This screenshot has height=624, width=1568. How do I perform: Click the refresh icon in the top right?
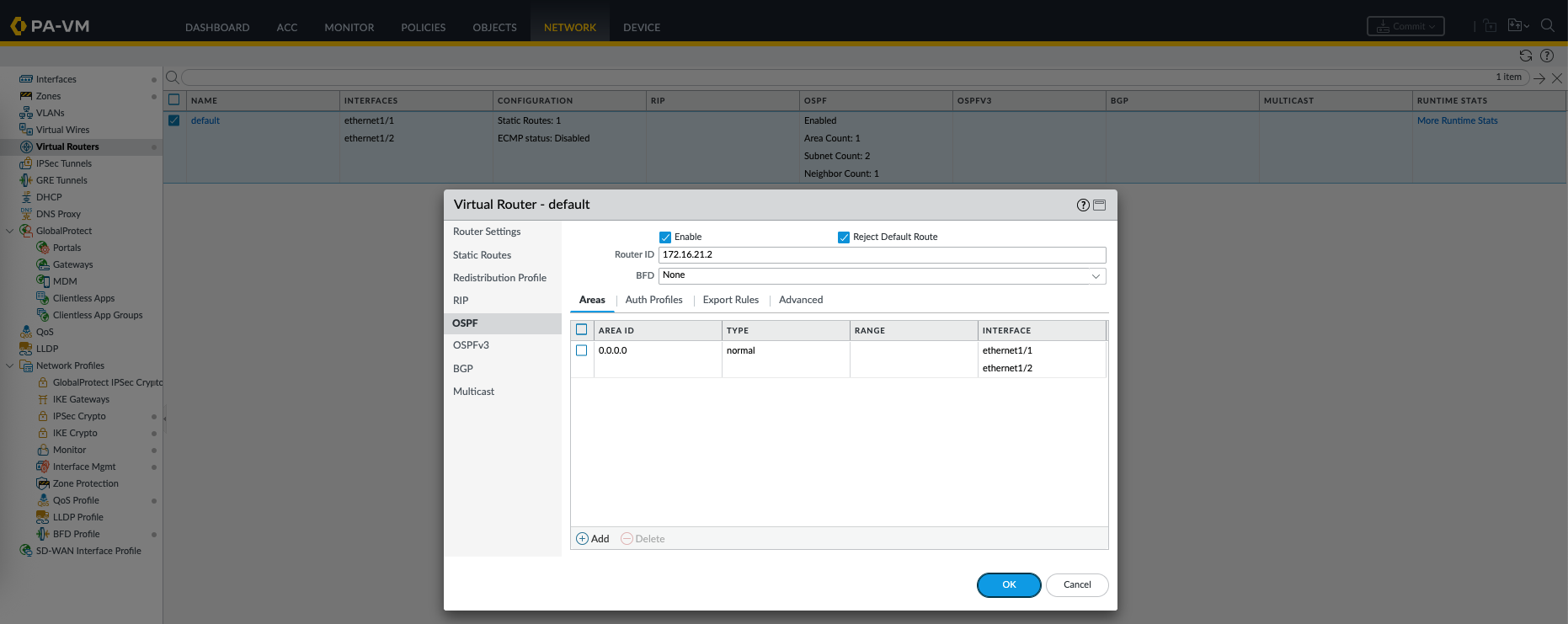1525,56
